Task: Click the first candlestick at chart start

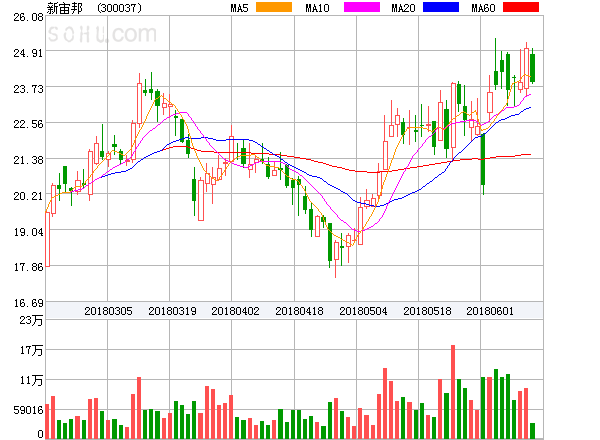Action: (47, 239)
